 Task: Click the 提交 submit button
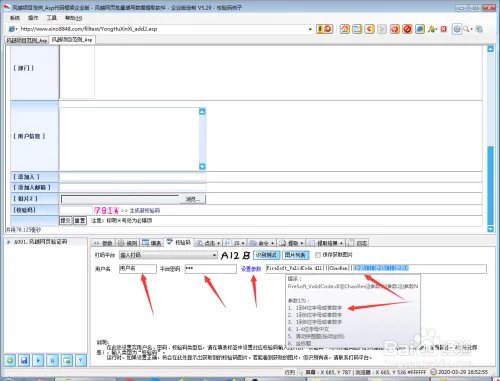click(66, 220)
